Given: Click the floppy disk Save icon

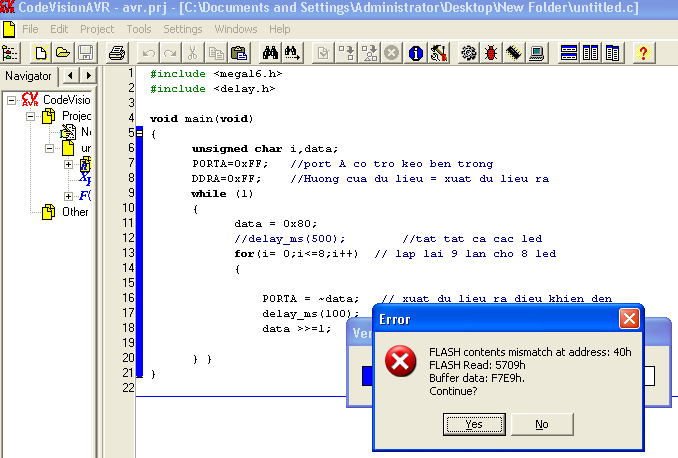Looking at the screenshot, I should [x=85, y=53].
